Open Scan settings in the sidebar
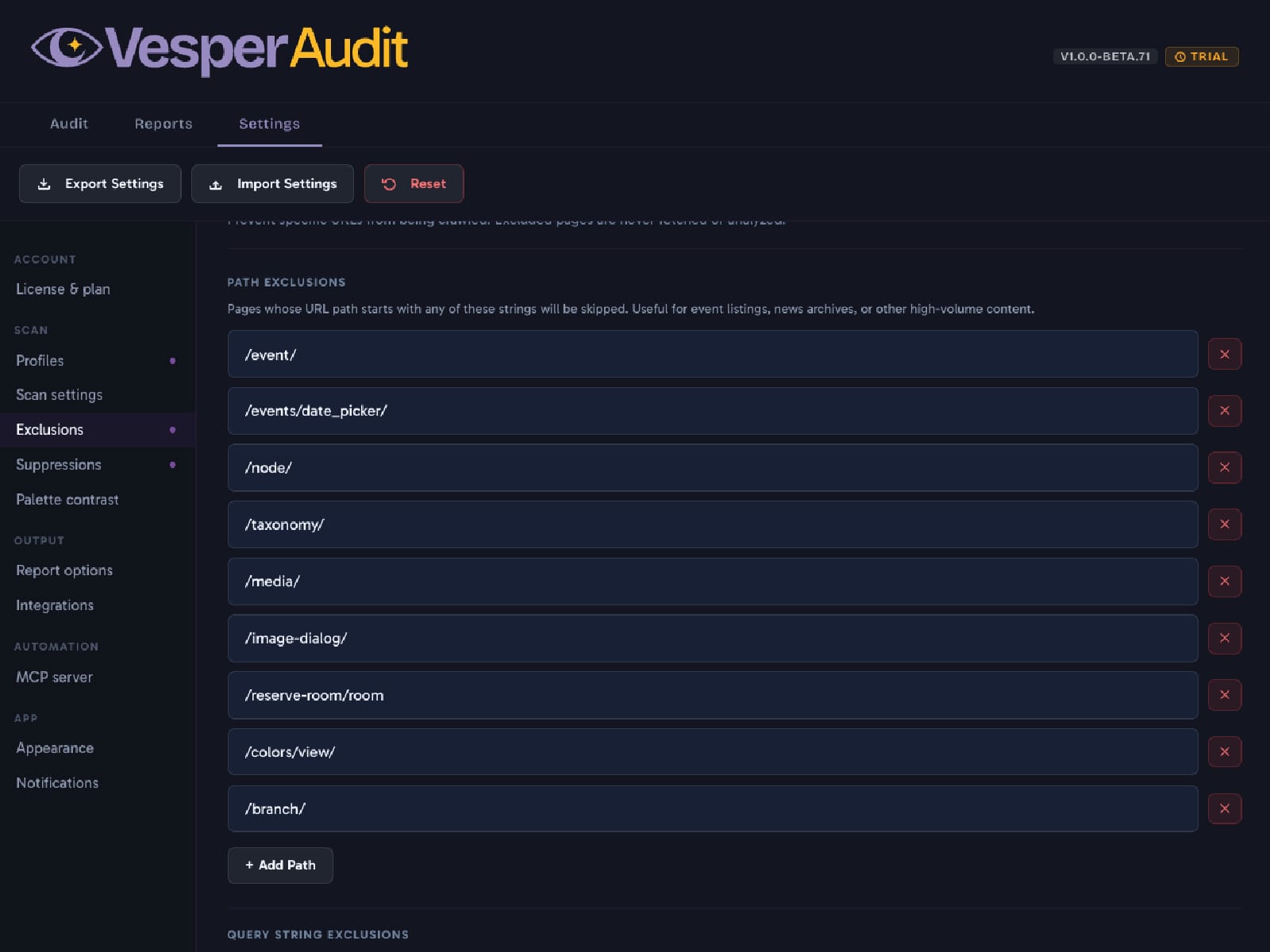This screenshot has height=952, width=1270. 98,394
